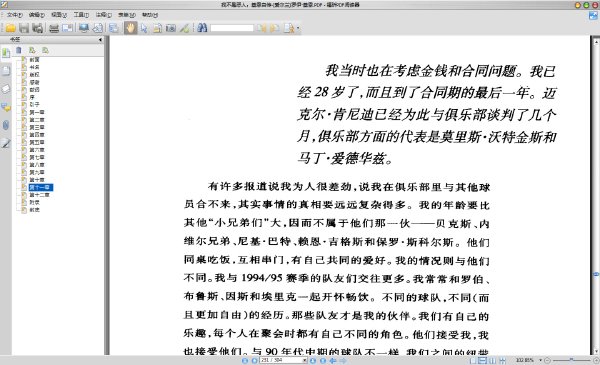
Task: Open the Comments sidebar tab
Action: click(x=6, y=107)
